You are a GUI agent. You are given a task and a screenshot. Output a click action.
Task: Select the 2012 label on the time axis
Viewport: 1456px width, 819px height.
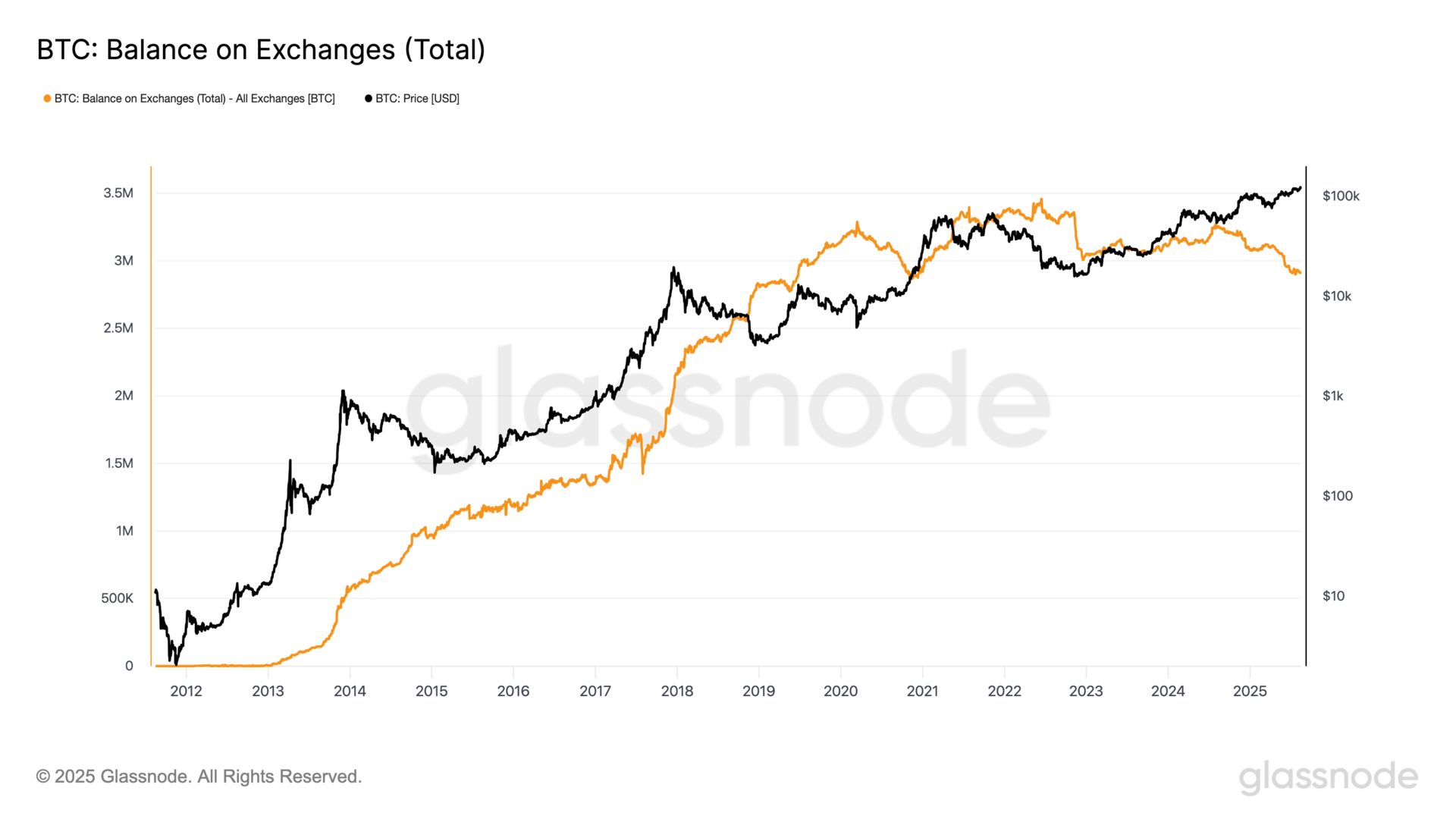coord(186,691)
